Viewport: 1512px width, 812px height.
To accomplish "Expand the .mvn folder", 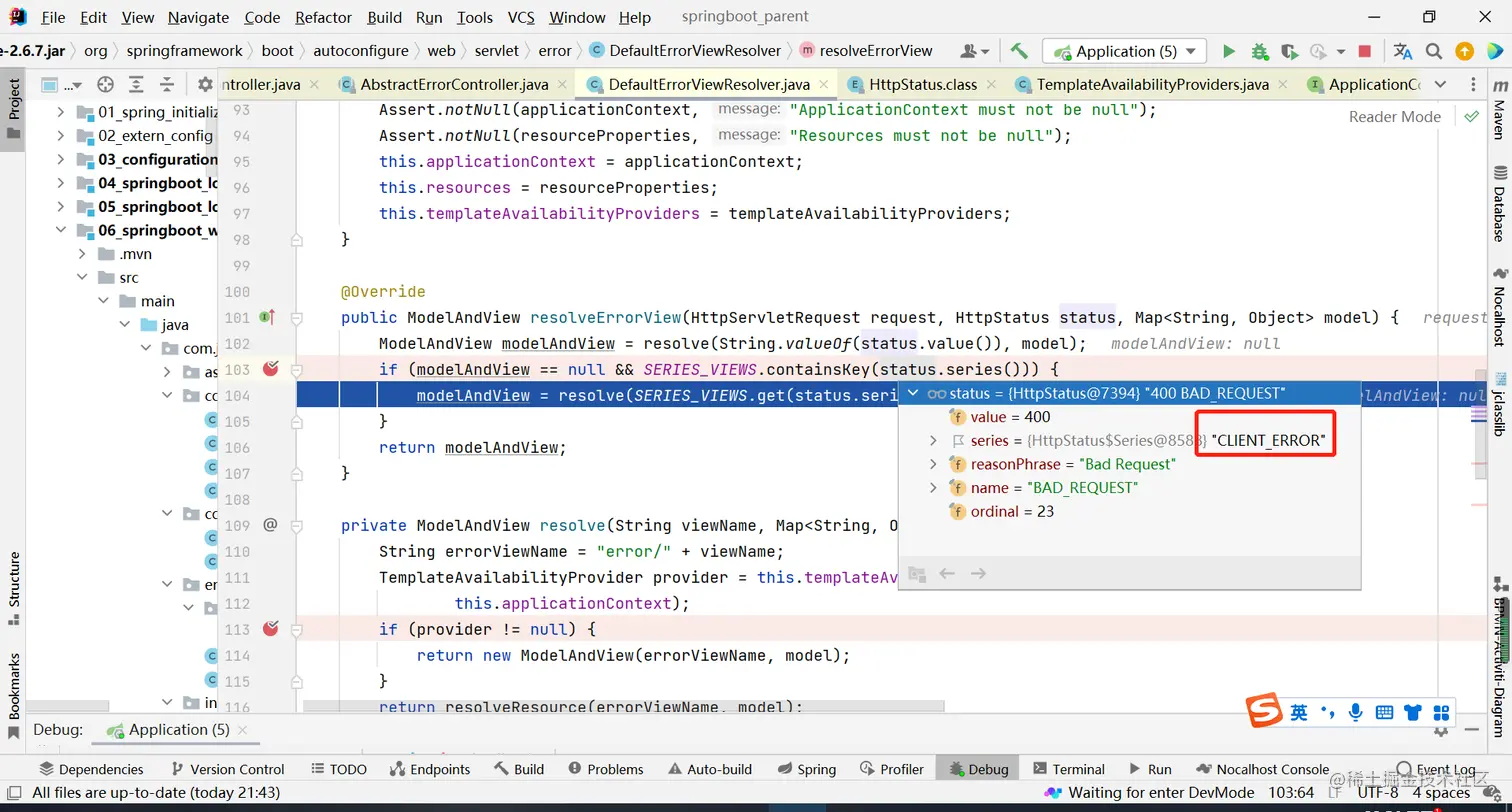I will pyautogui.click(x=83, y=254).
